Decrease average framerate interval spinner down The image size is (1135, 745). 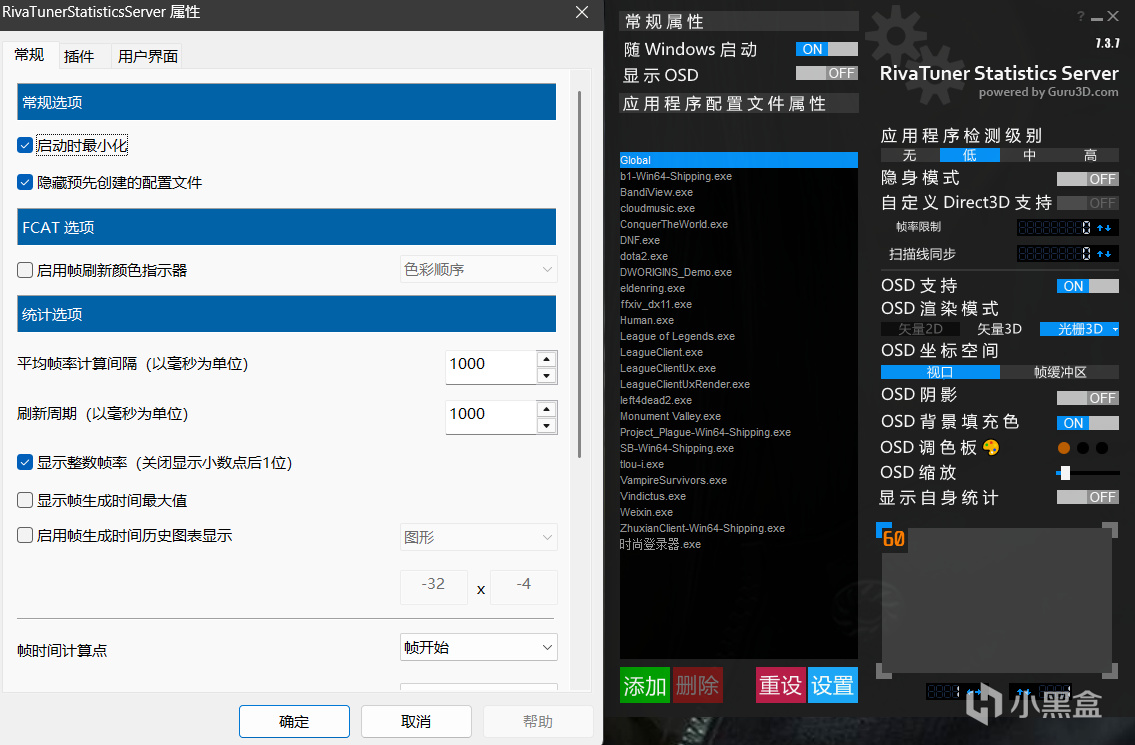547,375
